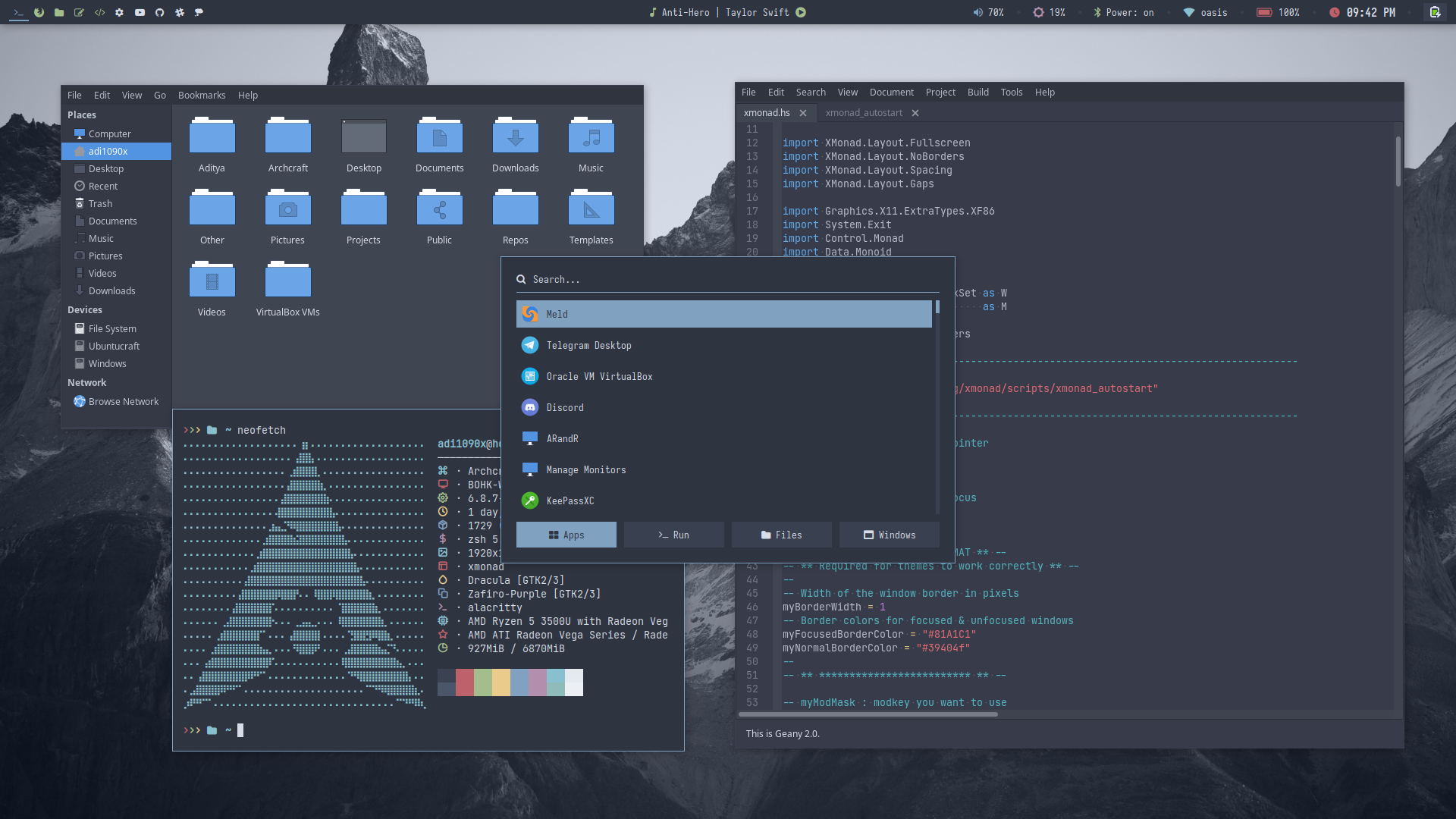Open the Archcraft folder in the file manager

(x=287, y=137)
